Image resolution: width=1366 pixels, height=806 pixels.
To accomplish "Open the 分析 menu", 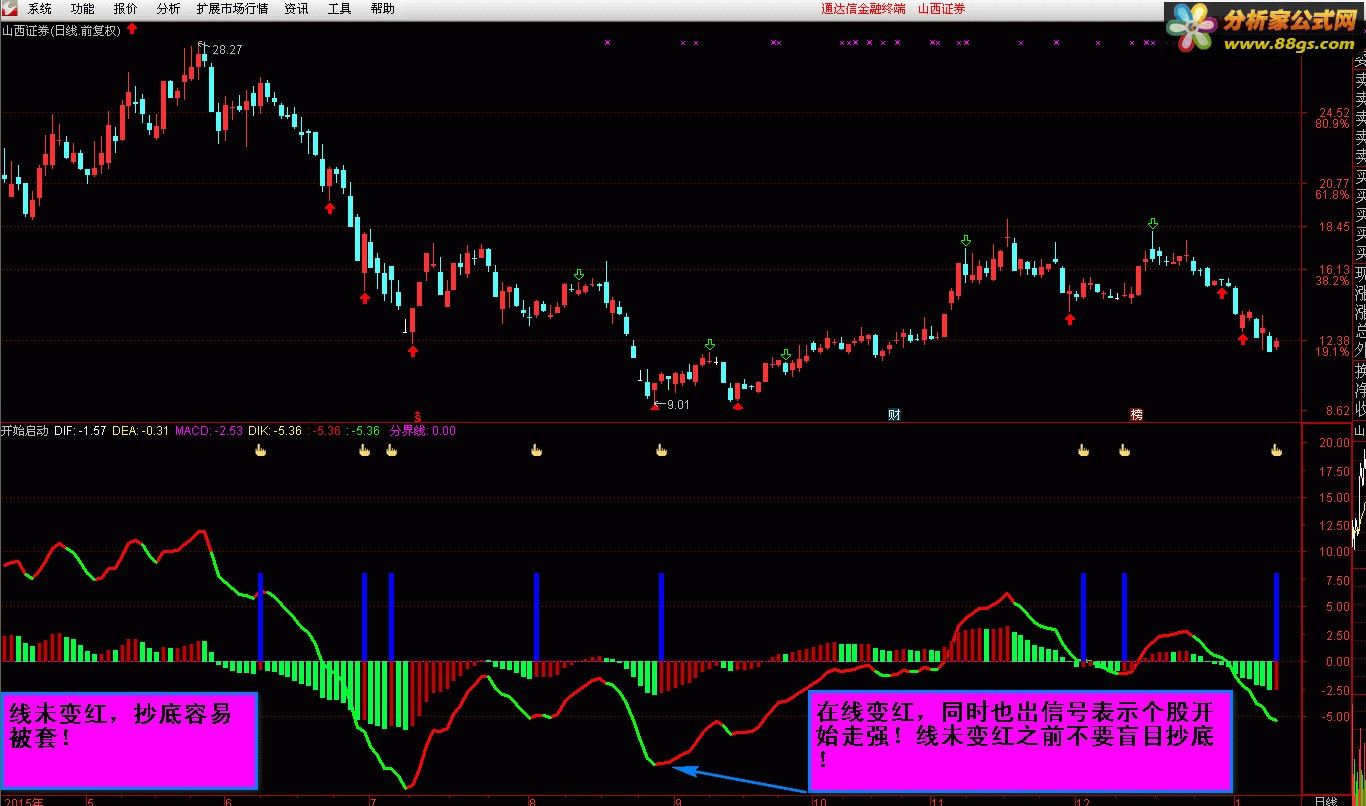I will [x=169, y=9].
